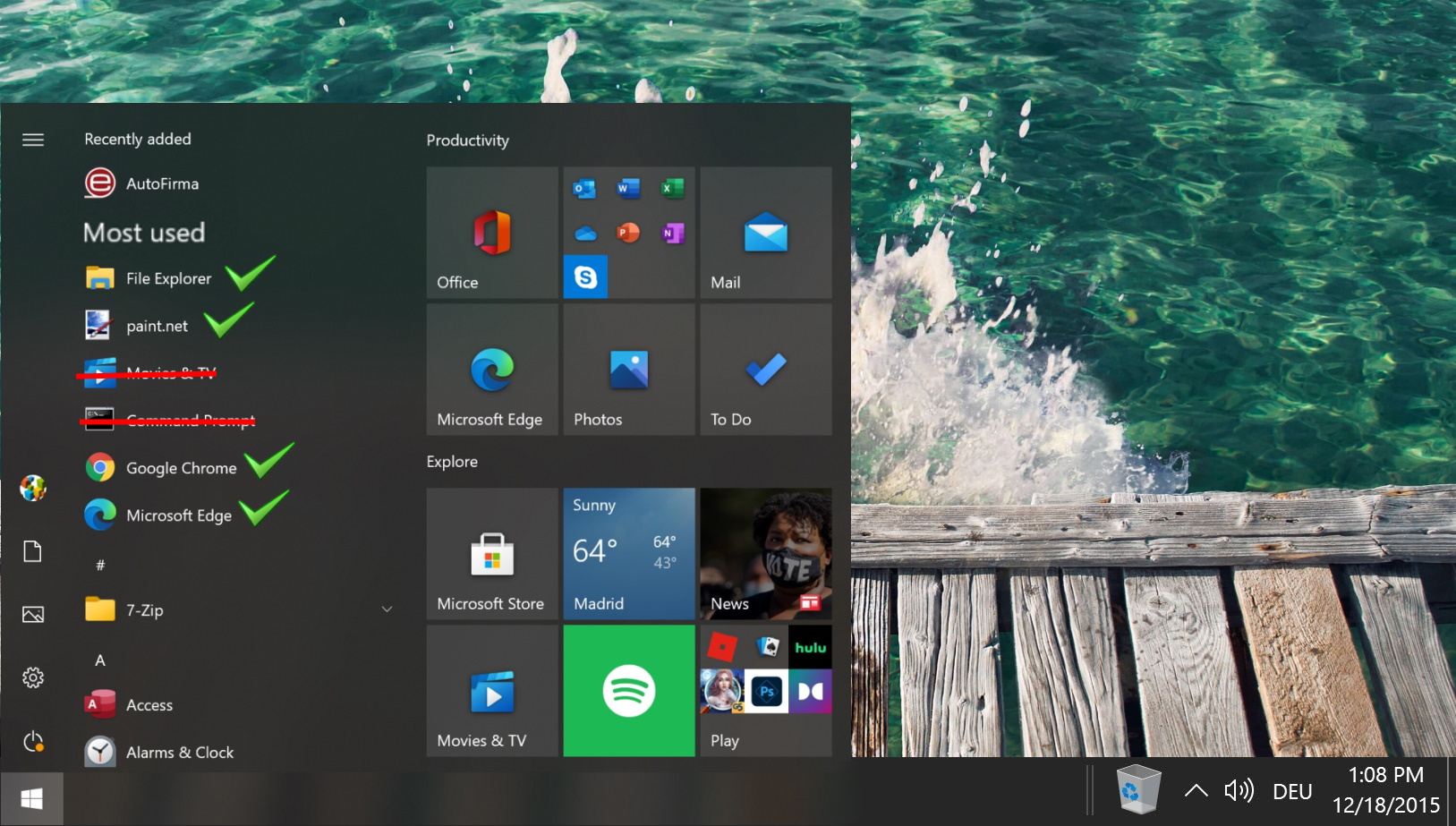Open Pictures from the Start rail

pos(33,615)
